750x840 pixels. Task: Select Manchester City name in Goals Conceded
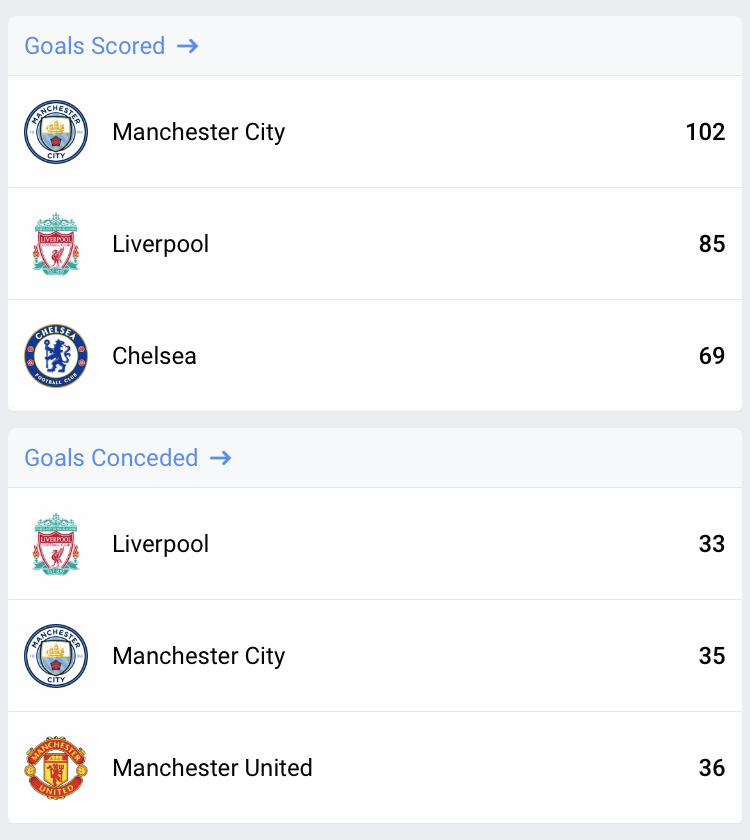tap(198, 656)
